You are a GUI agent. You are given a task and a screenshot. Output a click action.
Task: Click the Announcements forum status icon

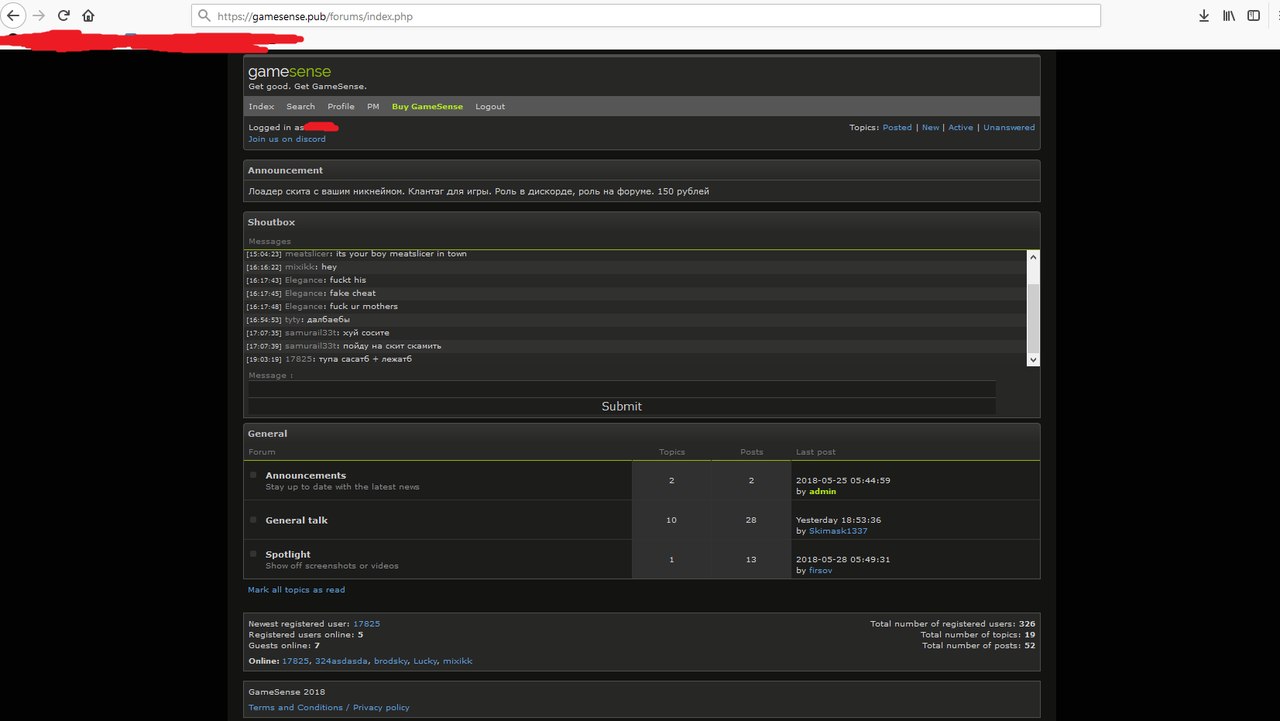coord(253,475)
